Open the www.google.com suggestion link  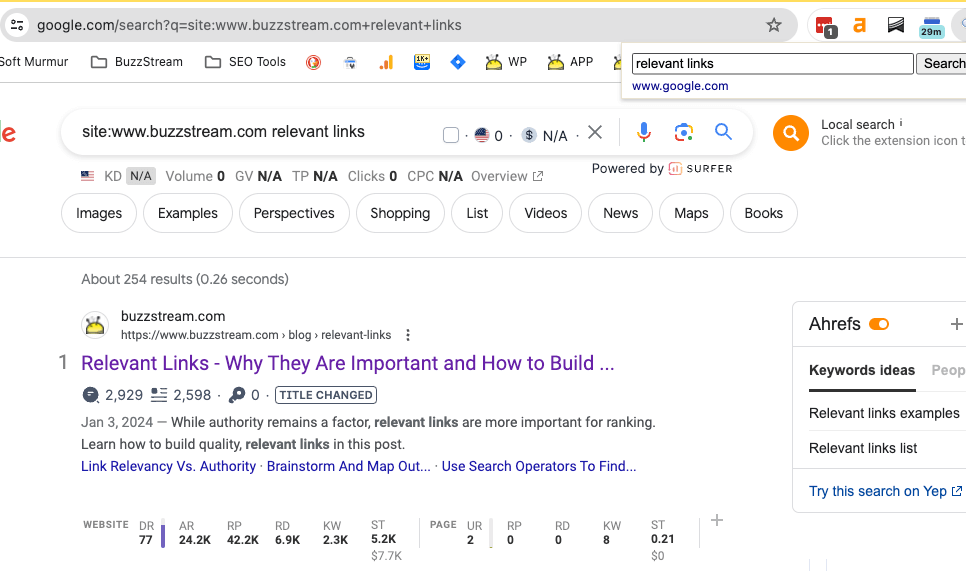click(680, 86)
